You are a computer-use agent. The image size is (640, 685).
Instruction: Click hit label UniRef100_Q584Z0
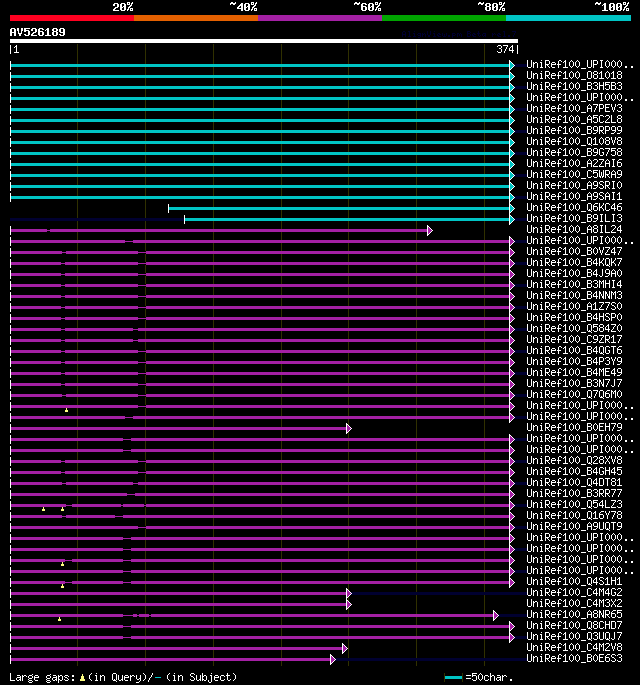click(574, 329)
